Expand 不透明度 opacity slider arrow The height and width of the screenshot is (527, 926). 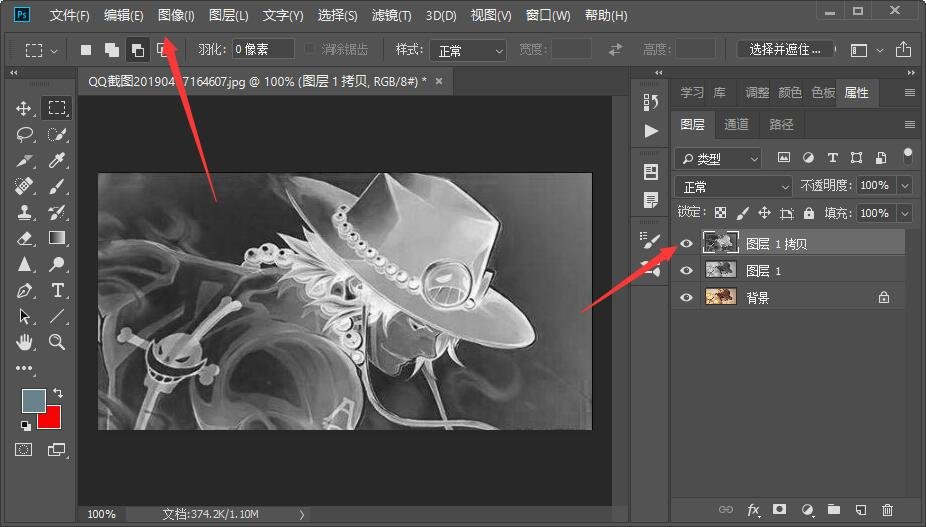[x=905, y=186]
